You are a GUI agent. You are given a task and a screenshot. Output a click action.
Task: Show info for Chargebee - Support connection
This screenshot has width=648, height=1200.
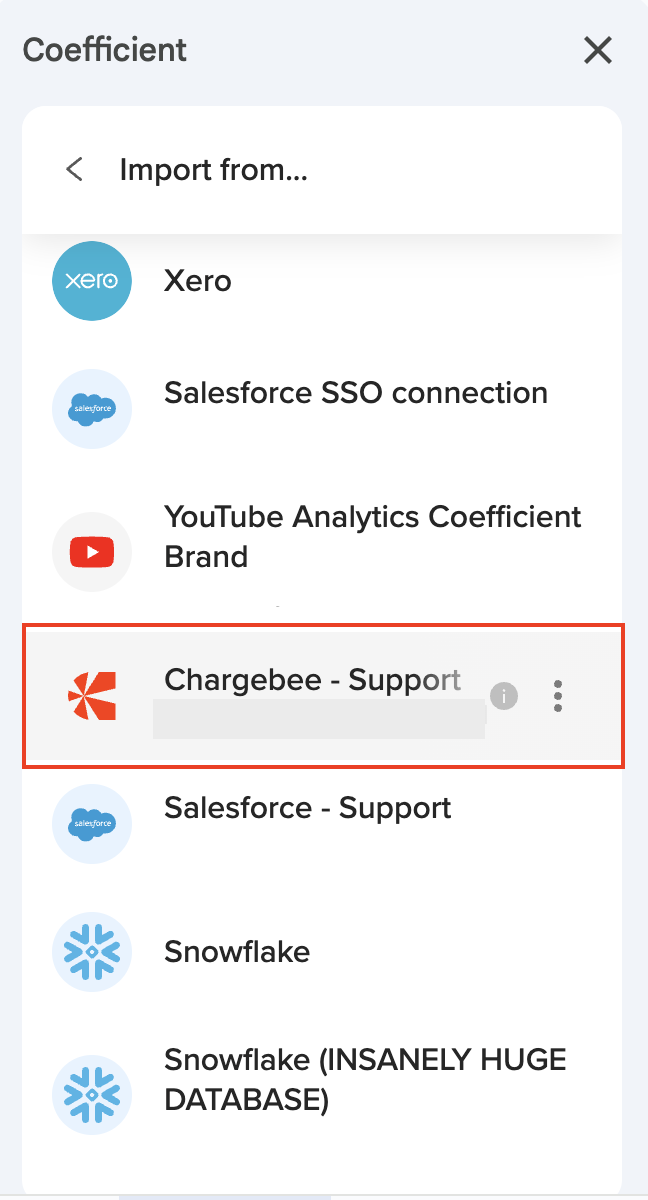(504, 696)
